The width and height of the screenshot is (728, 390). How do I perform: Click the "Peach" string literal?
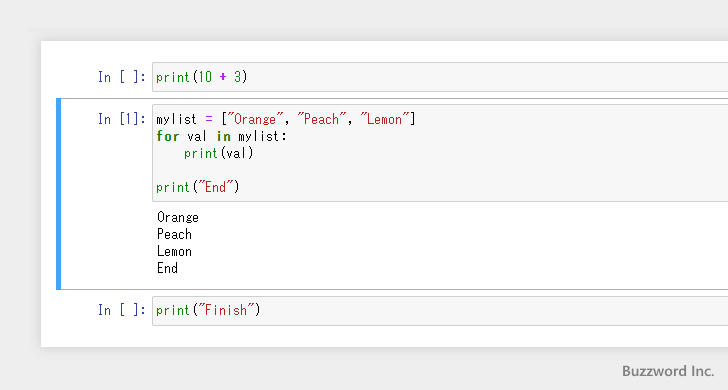pos(321,119)
